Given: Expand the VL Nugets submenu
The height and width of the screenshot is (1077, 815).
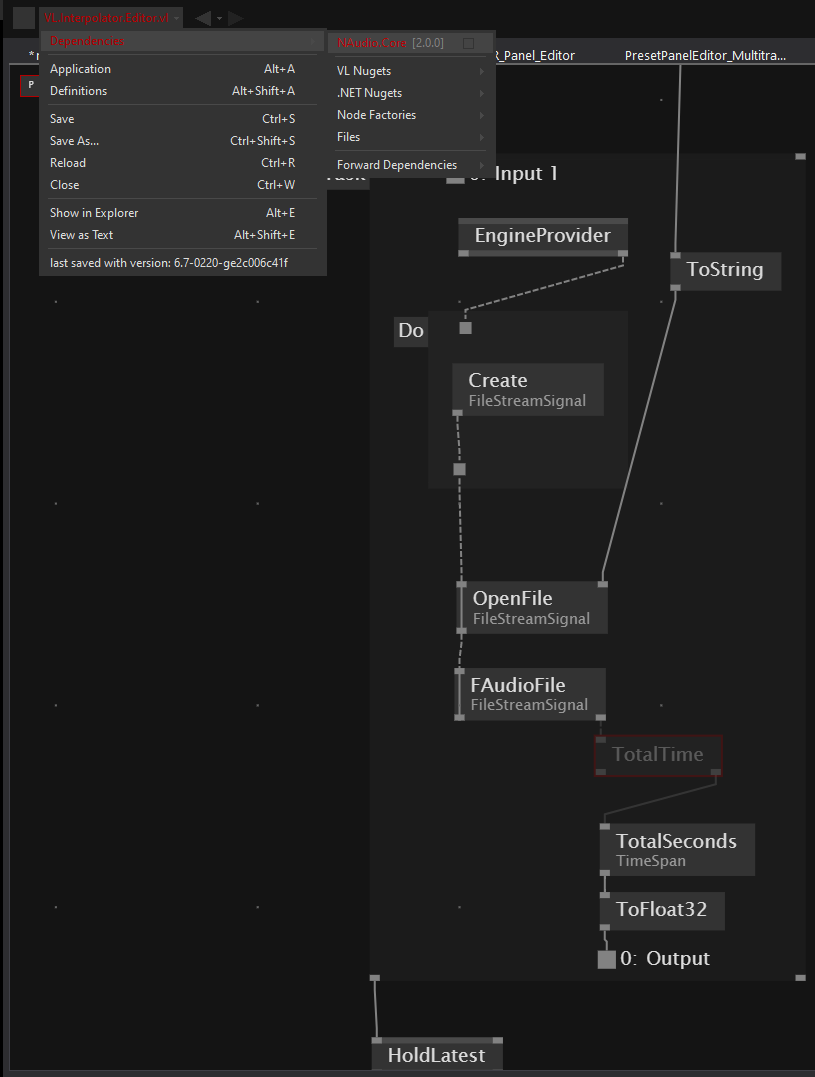Looking at the screenshot, I should click(411, 71).
